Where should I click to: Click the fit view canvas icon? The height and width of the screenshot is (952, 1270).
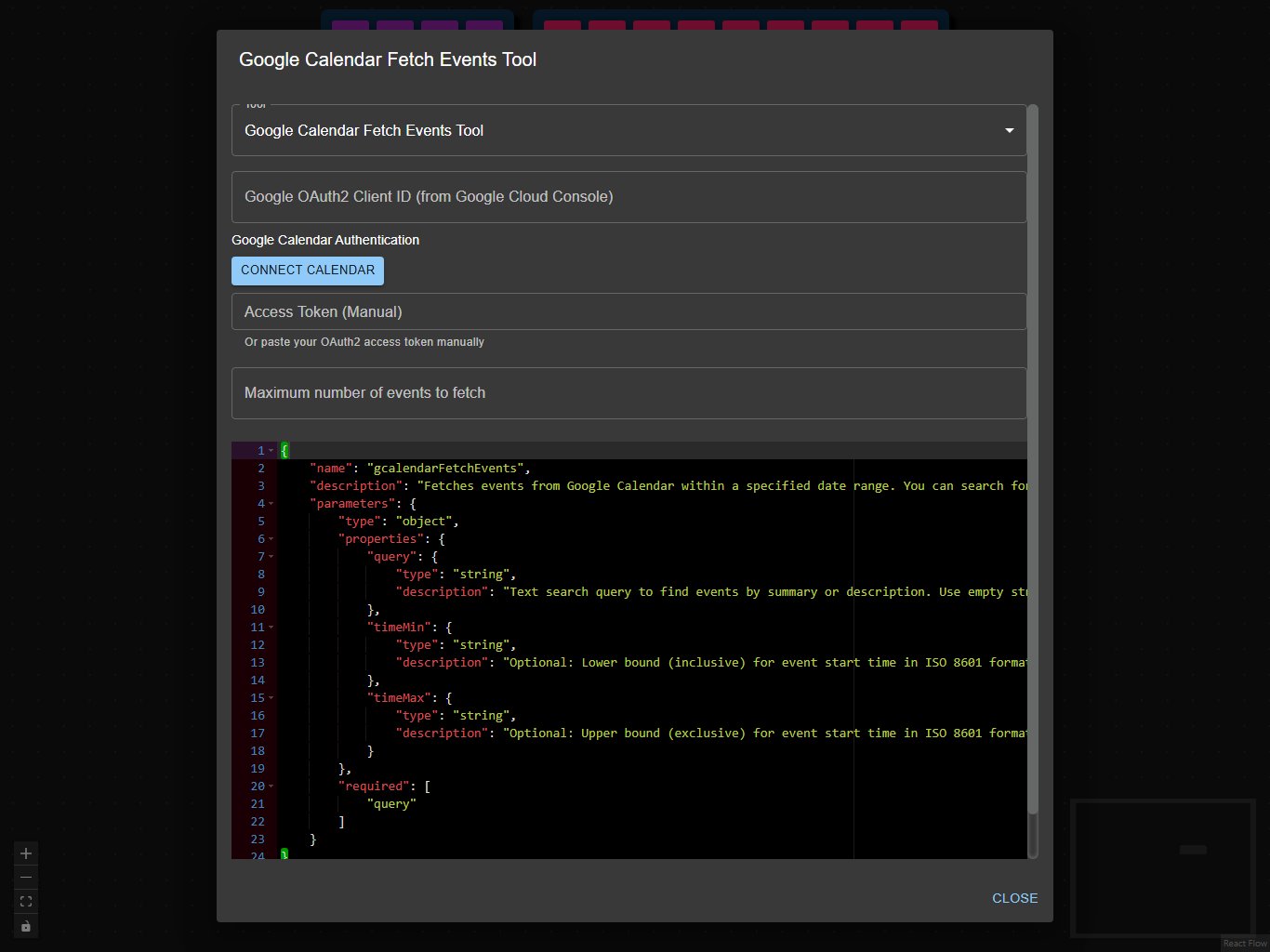click(x=26, y=902)
